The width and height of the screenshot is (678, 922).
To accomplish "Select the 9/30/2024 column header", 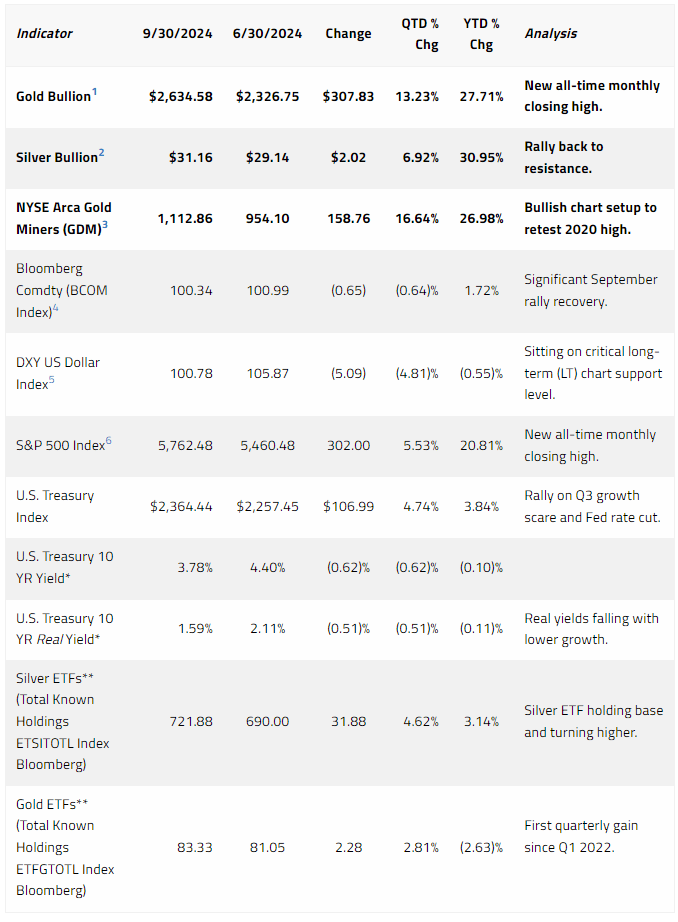I will pos(178,34).
